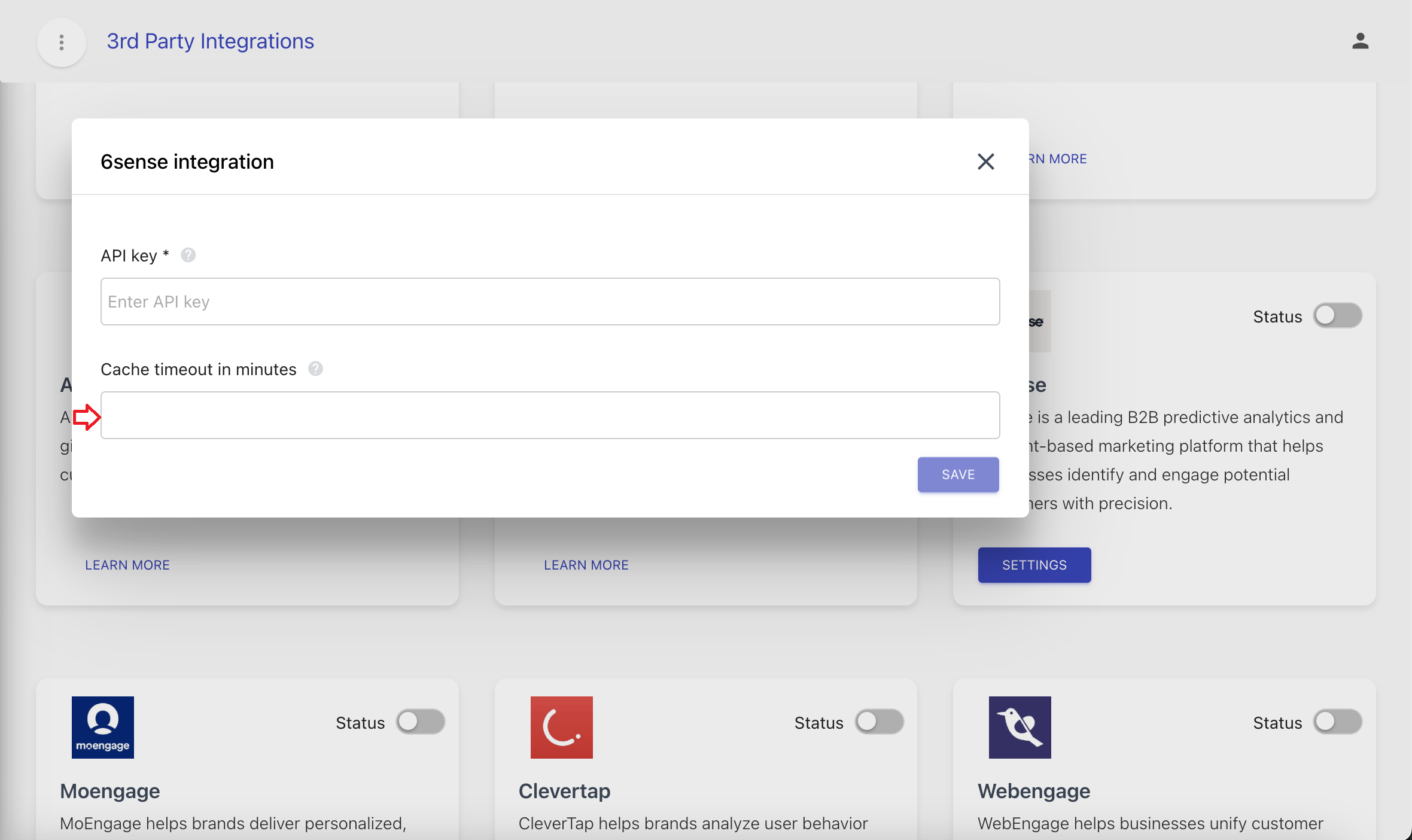This screenshot has width=1412, height=840.
Task: Click the Webengage card heading
Action: pos(1033,791)
